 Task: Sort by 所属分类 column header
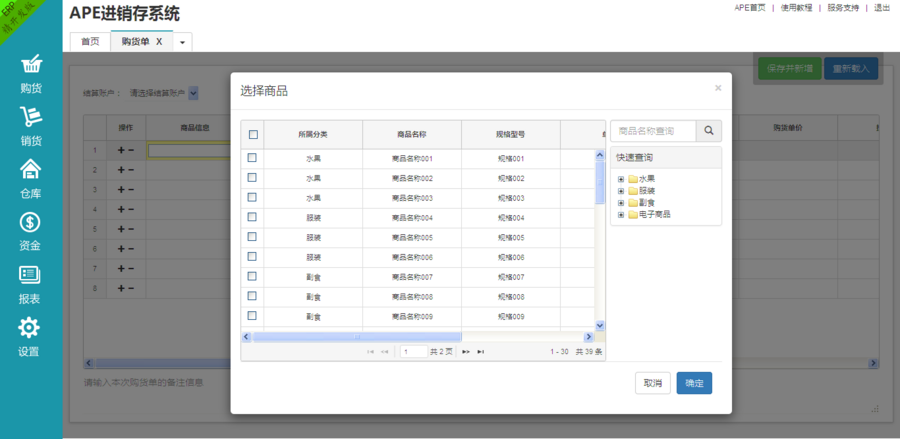pos(313,134)
